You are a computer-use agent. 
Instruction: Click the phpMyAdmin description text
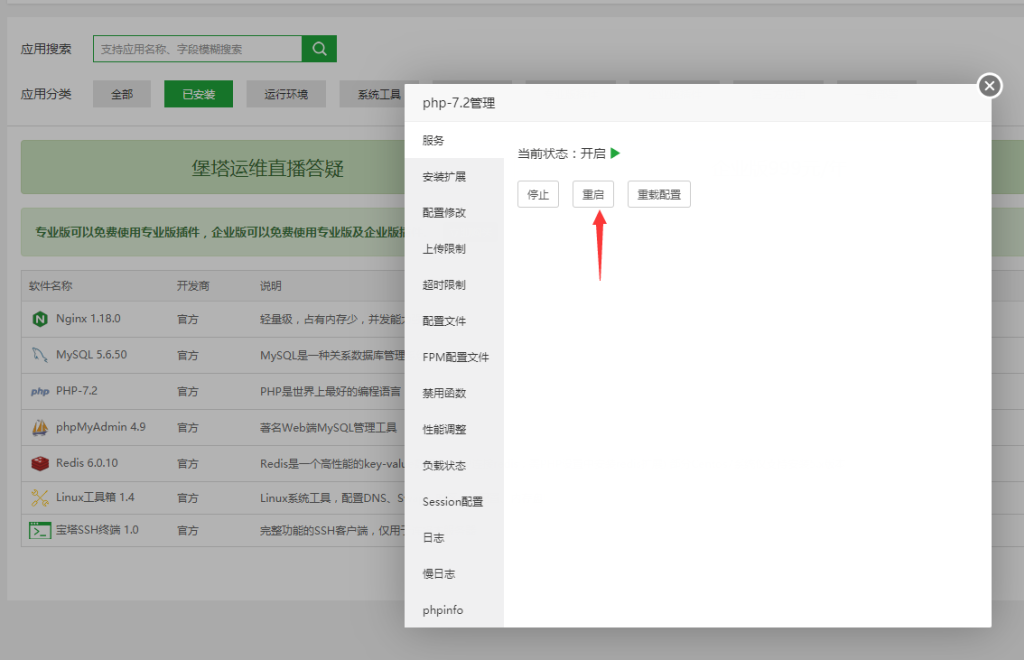click(328, 428)
